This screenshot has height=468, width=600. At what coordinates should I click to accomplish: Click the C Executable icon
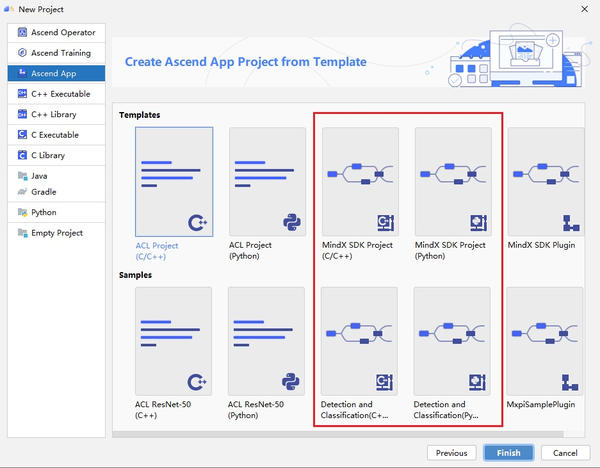(22, 135)
